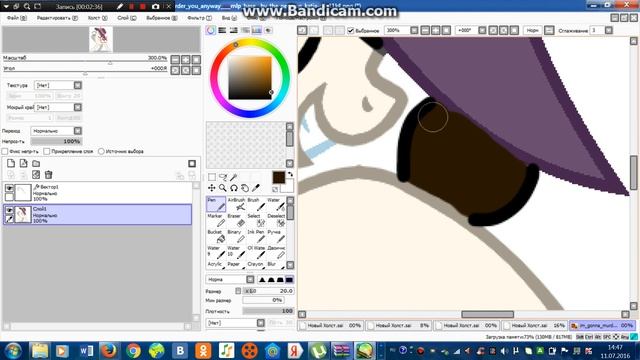This screenshot has height=360, width=640.
Task: Select the flat brush edge shape
Action: click(x=289, y=280)
